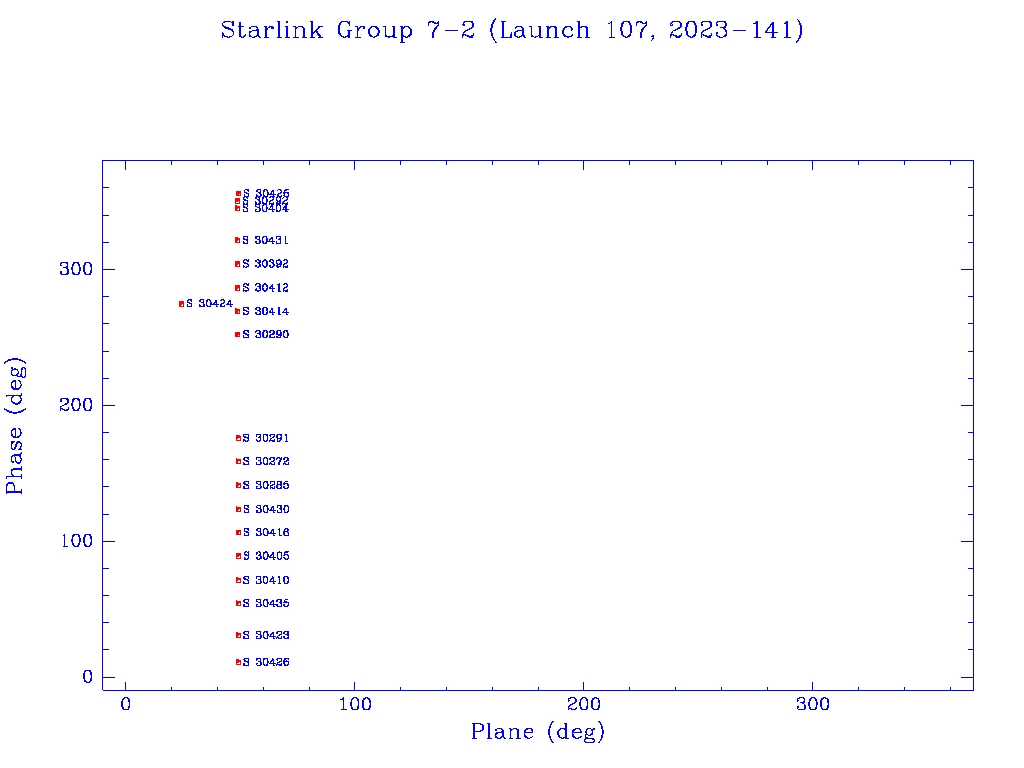Pick the "0" tick on the Phase axis

88,677
